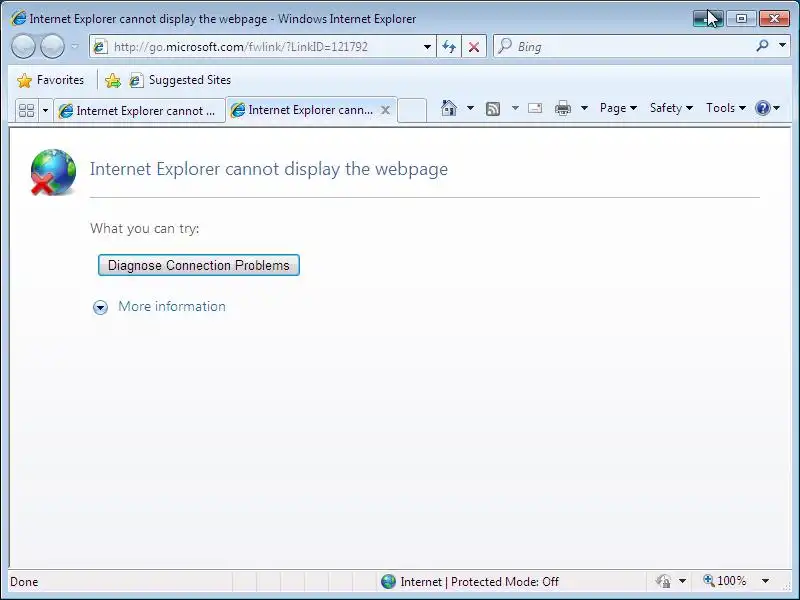Image resolution: width=800 pixels, height=600 pixels.
Task: Open the Tools menu
Action: [x=726, y=108]
